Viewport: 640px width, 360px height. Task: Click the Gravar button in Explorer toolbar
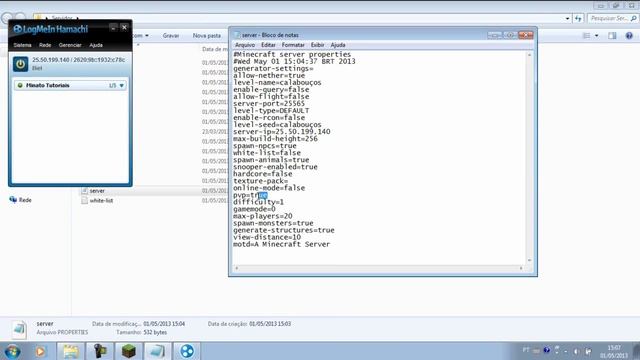[171, 36]
